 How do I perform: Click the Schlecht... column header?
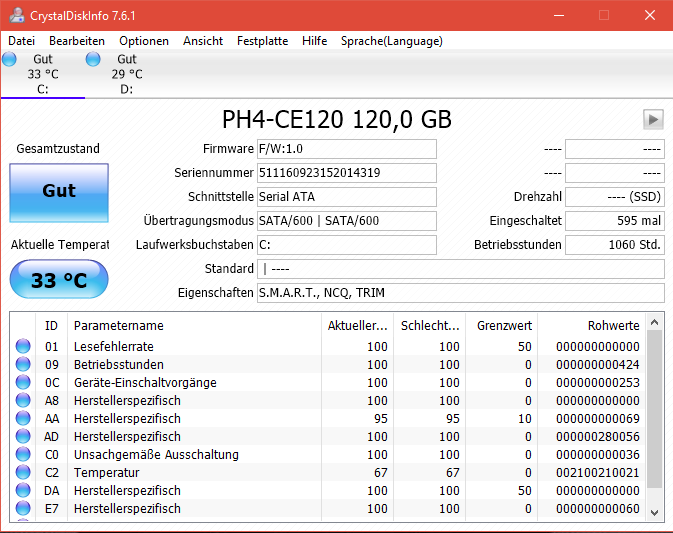[x=430, y=325]
